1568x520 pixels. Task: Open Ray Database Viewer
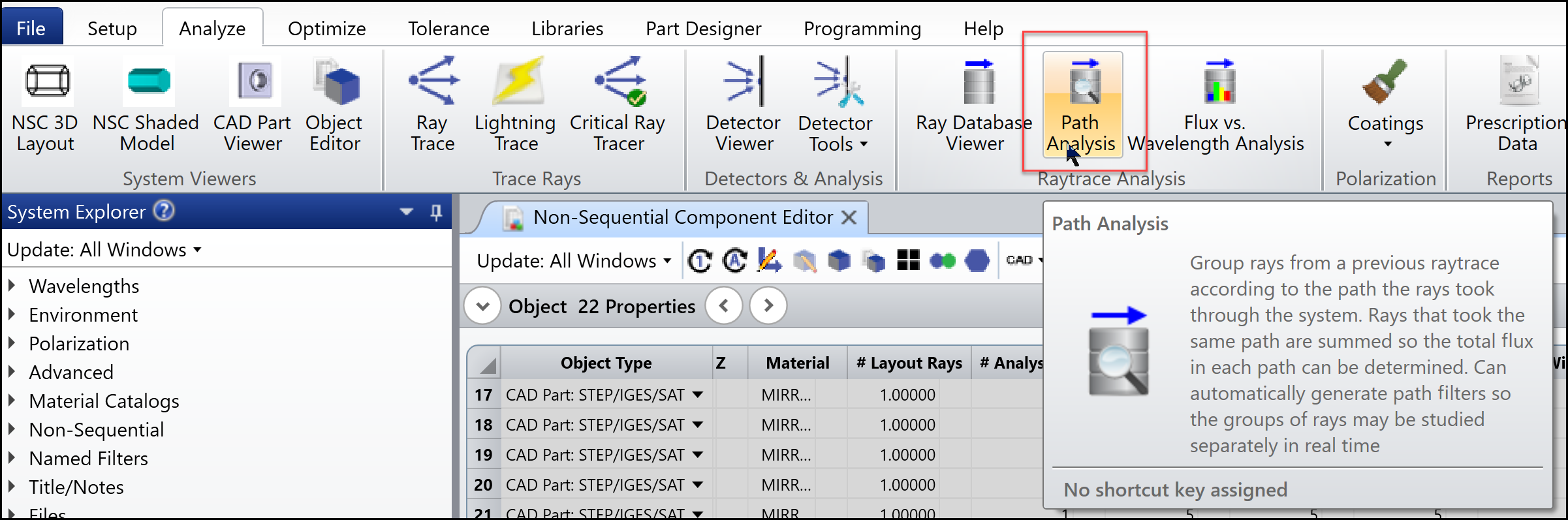pyautogui.click(x=975, y=106)
